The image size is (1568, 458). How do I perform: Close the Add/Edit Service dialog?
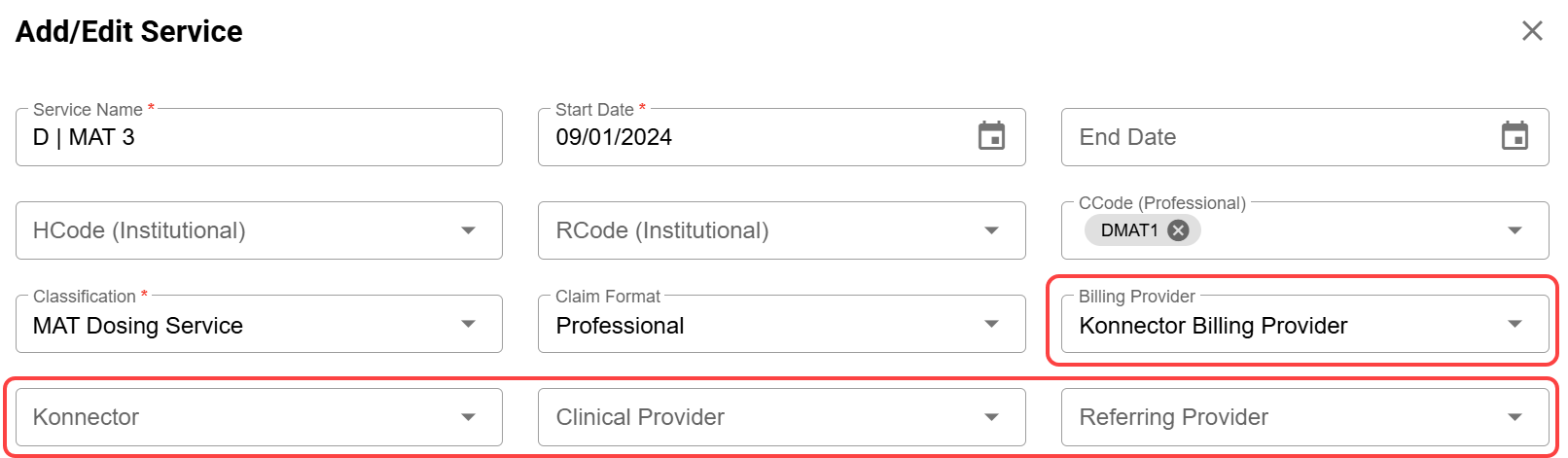pos(1532,31)
